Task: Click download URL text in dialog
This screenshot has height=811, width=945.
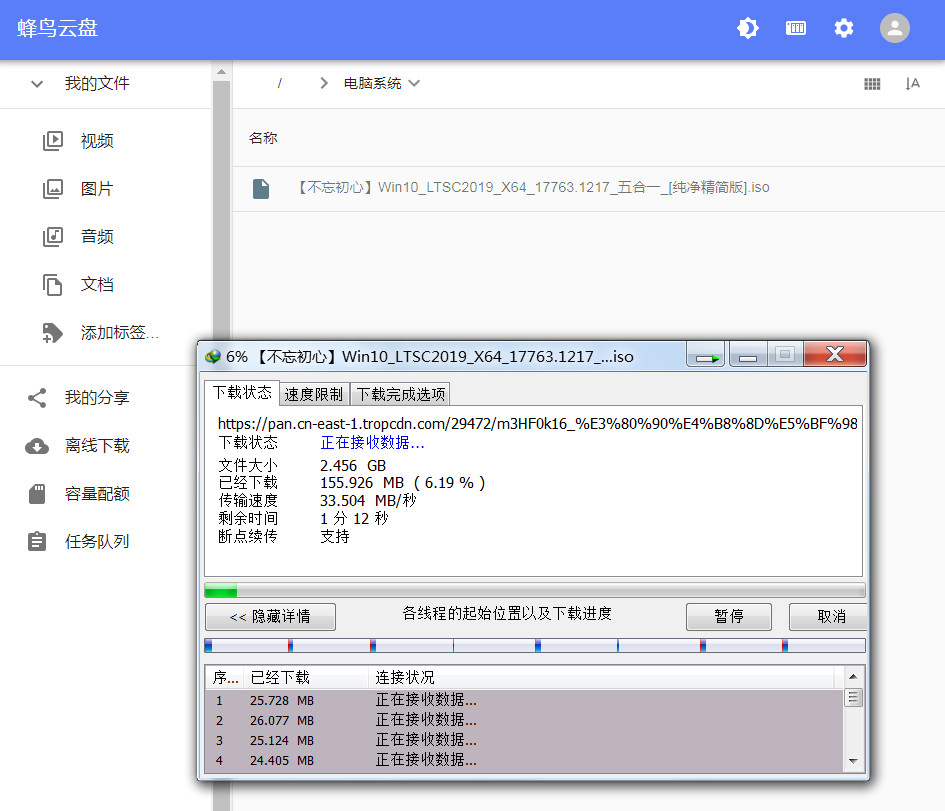Action: [537, 424]
